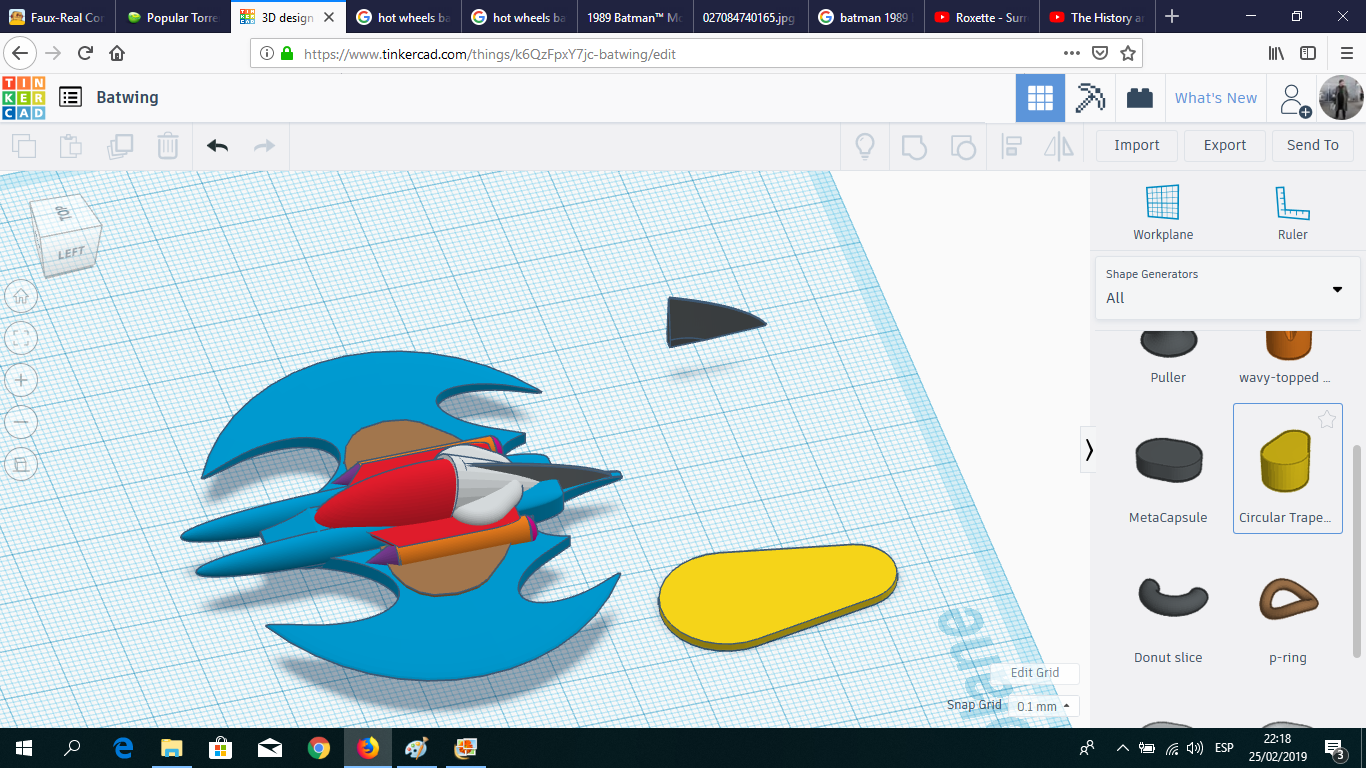Click the Import button
This screenshot has height=768, width=1366.
(x=1137, y=145)
